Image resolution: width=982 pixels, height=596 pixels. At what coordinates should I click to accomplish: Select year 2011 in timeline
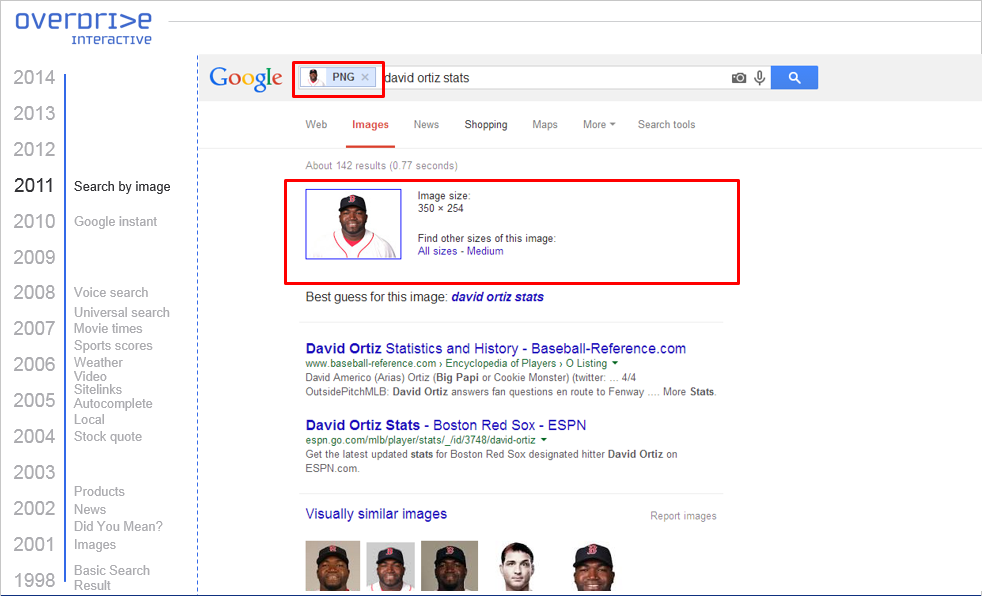34,185
